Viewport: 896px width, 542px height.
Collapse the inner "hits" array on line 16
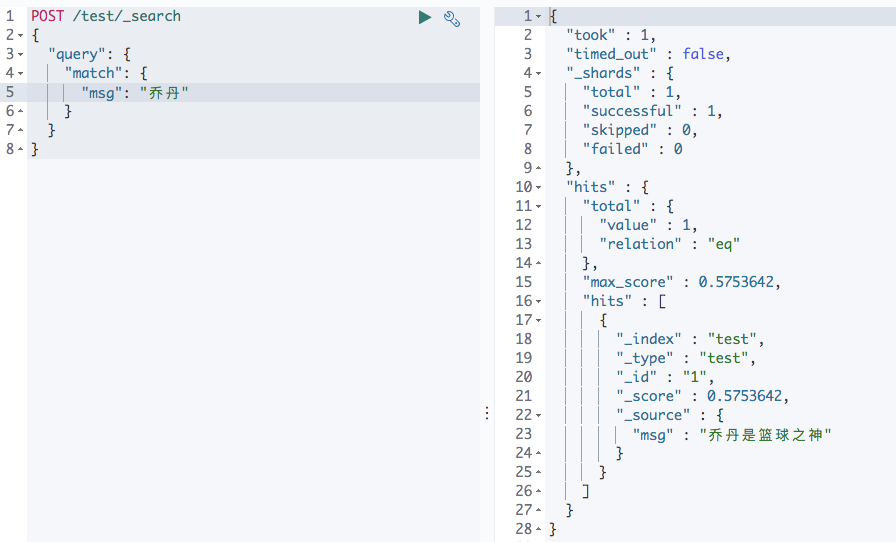[x=540, y=301]
